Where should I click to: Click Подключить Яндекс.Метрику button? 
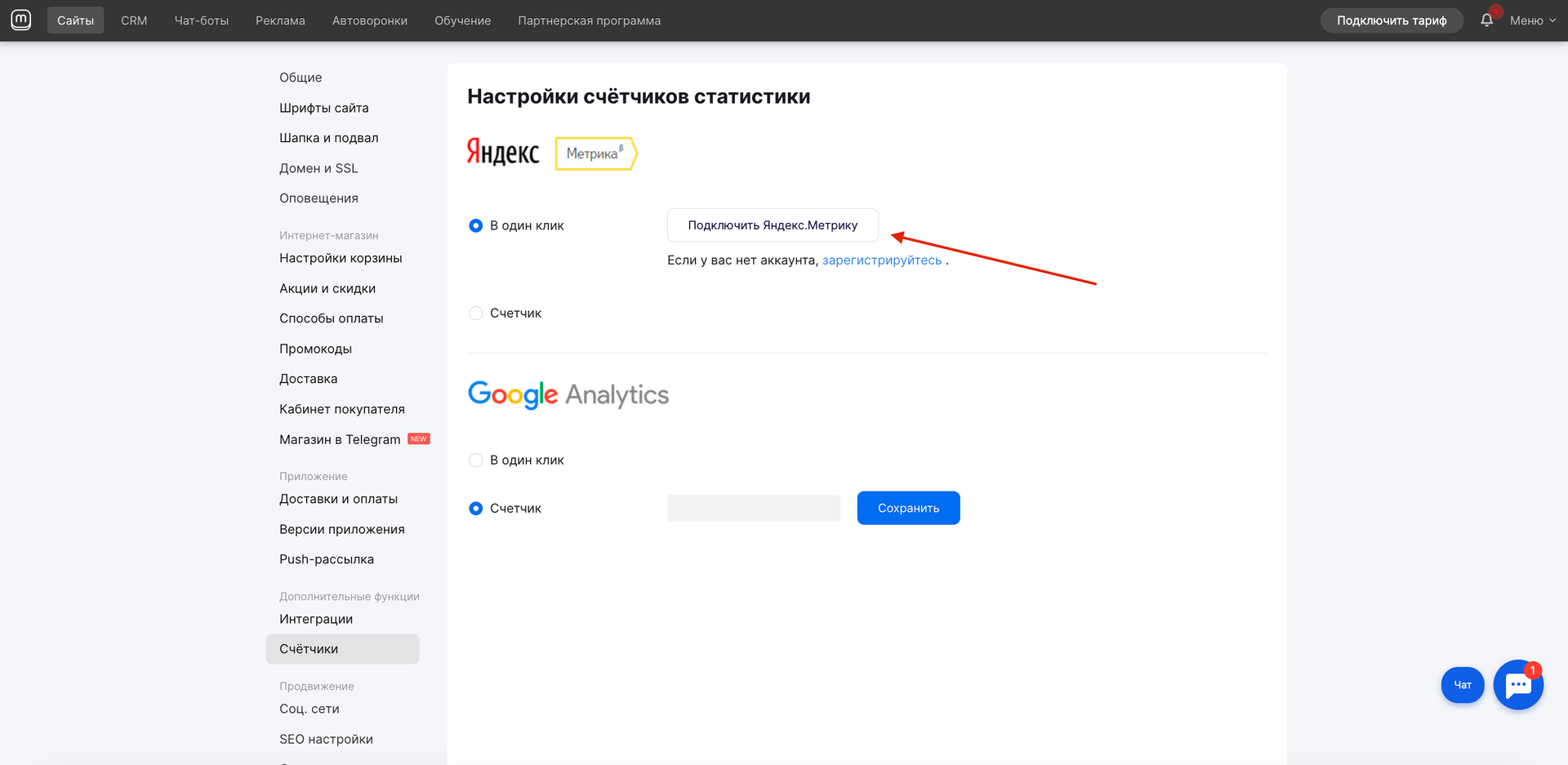coord(773,225)
